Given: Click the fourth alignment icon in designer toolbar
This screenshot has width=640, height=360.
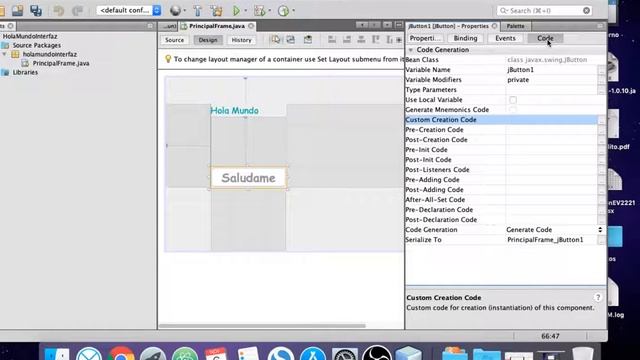Looking at the screenshot, I should 376,40.
